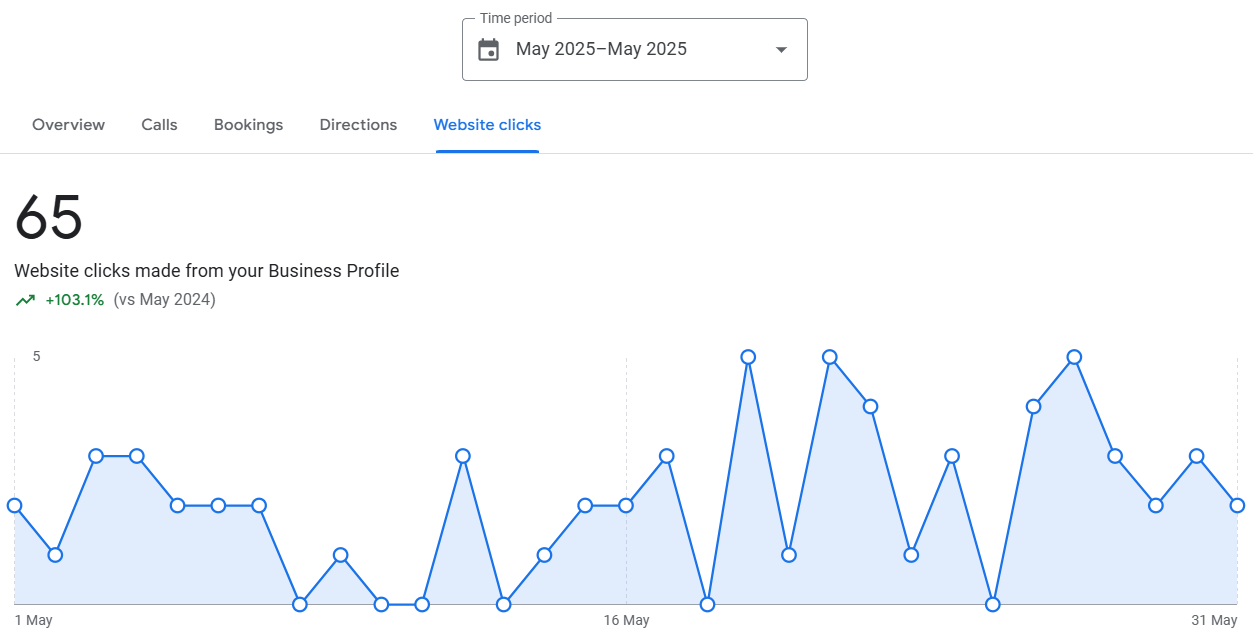The image size is (1253, 630).
Task: Click the '5' y-axis label
Action: [x=37, y=356]
